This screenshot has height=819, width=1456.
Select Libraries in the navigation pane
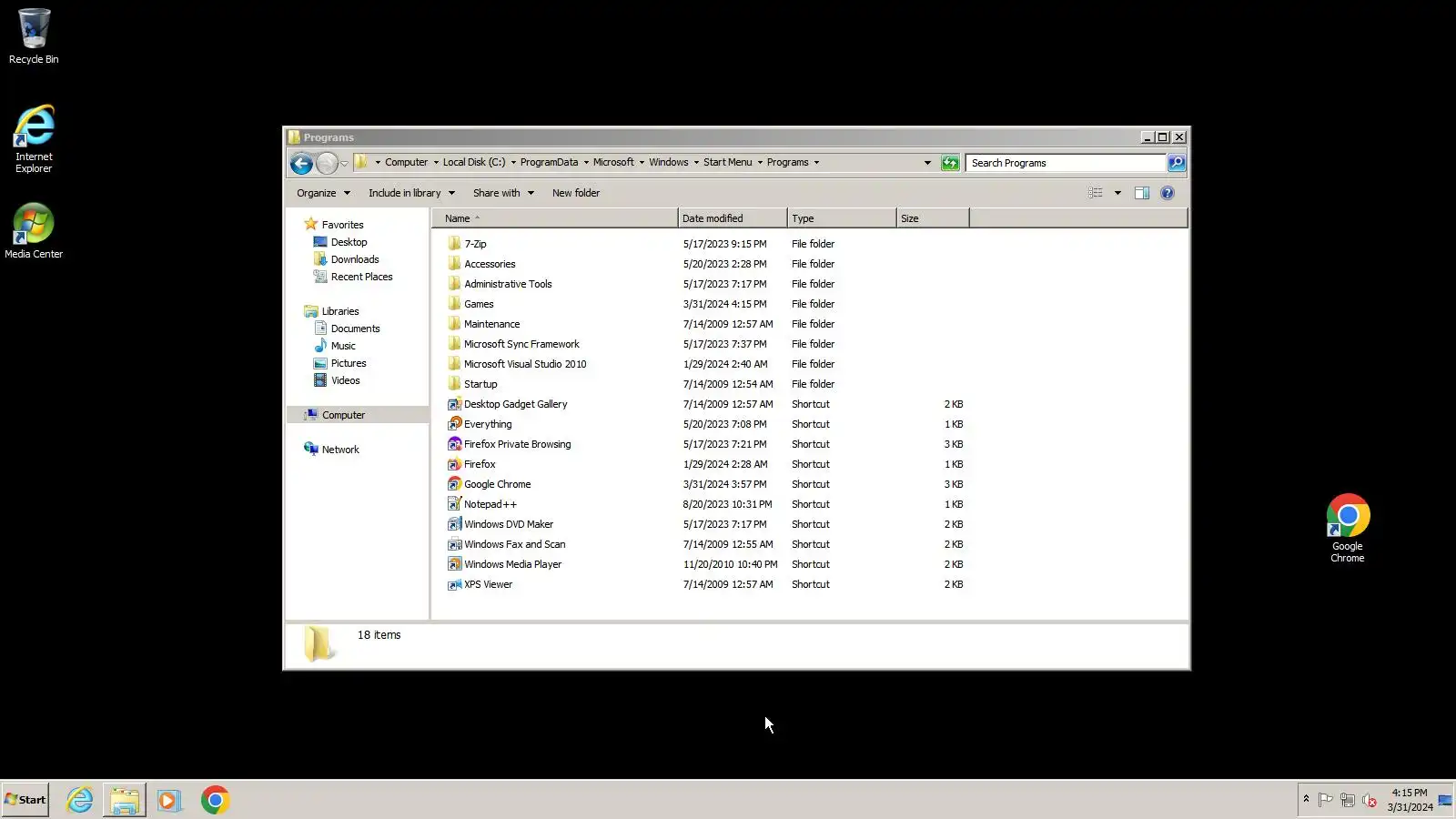point(340,311)
